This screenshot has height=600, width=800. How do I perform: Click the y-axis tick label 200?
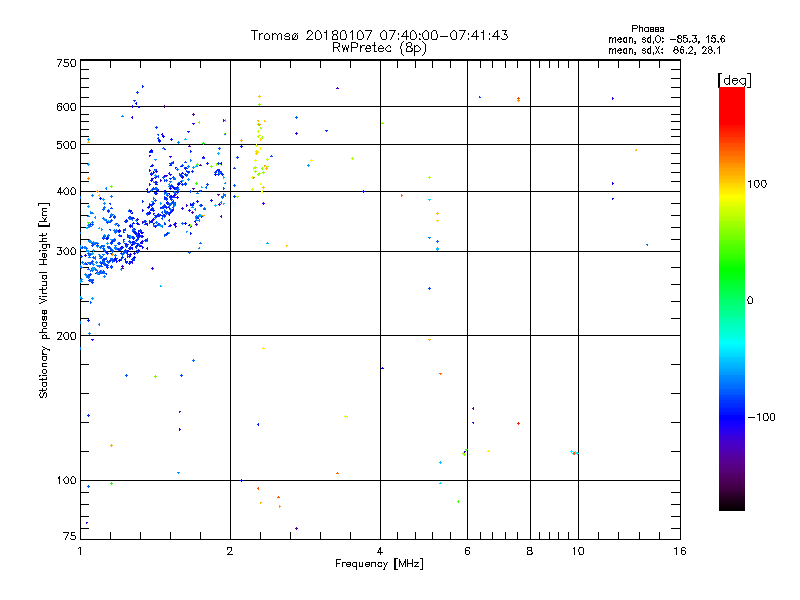click(66, 336)
